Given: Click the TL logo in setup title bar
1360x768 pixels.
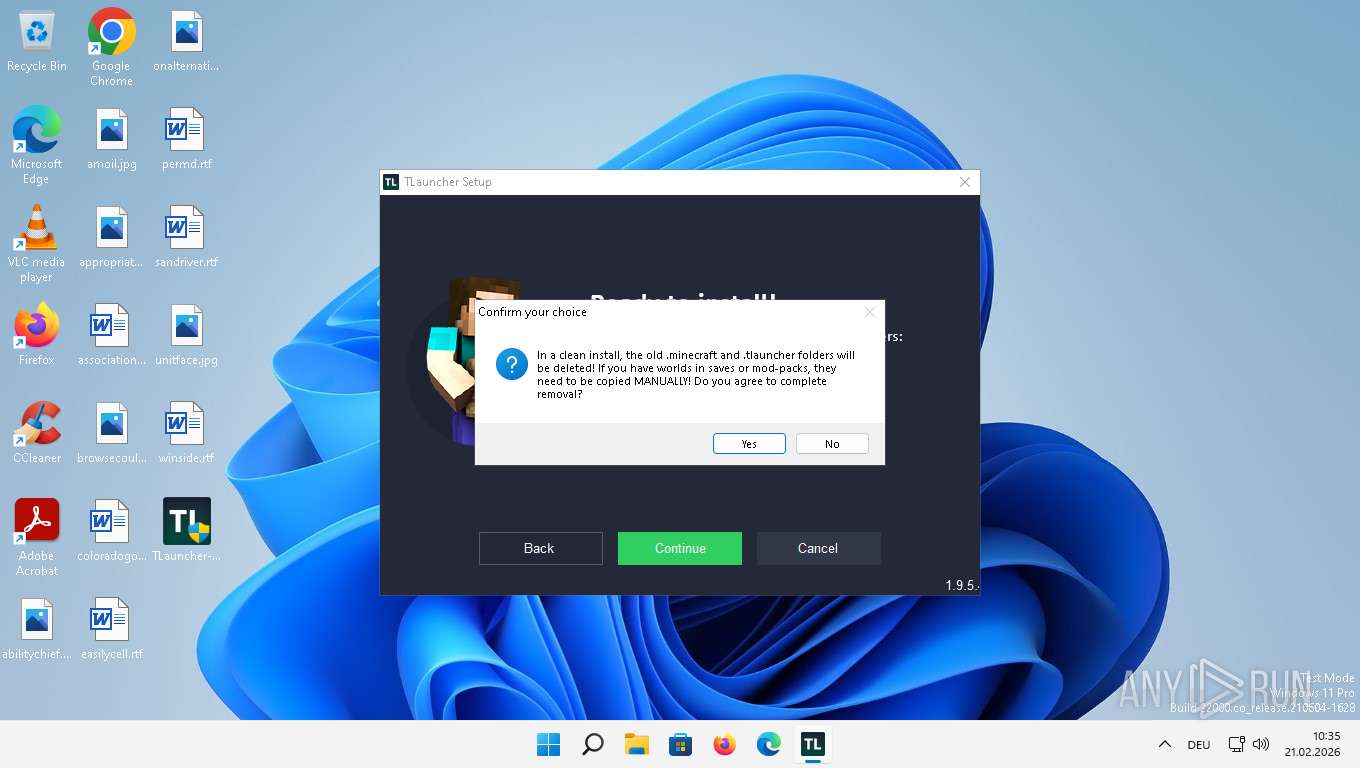Looking at the screenshot, I should pyautogui.click(x=391, y=182).
